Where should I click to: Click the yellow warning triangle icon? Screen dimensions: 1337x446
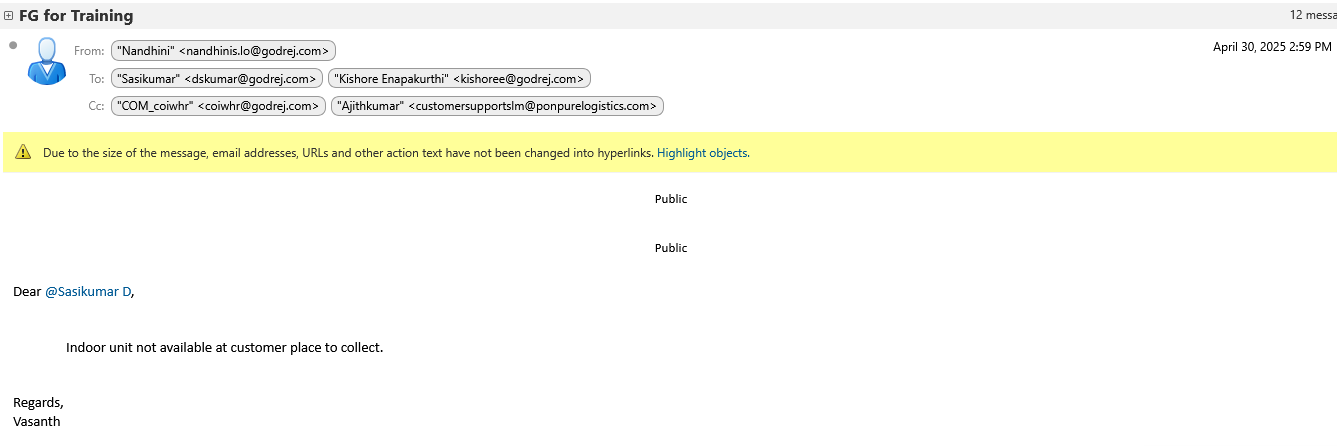click(x=23, y=153)
